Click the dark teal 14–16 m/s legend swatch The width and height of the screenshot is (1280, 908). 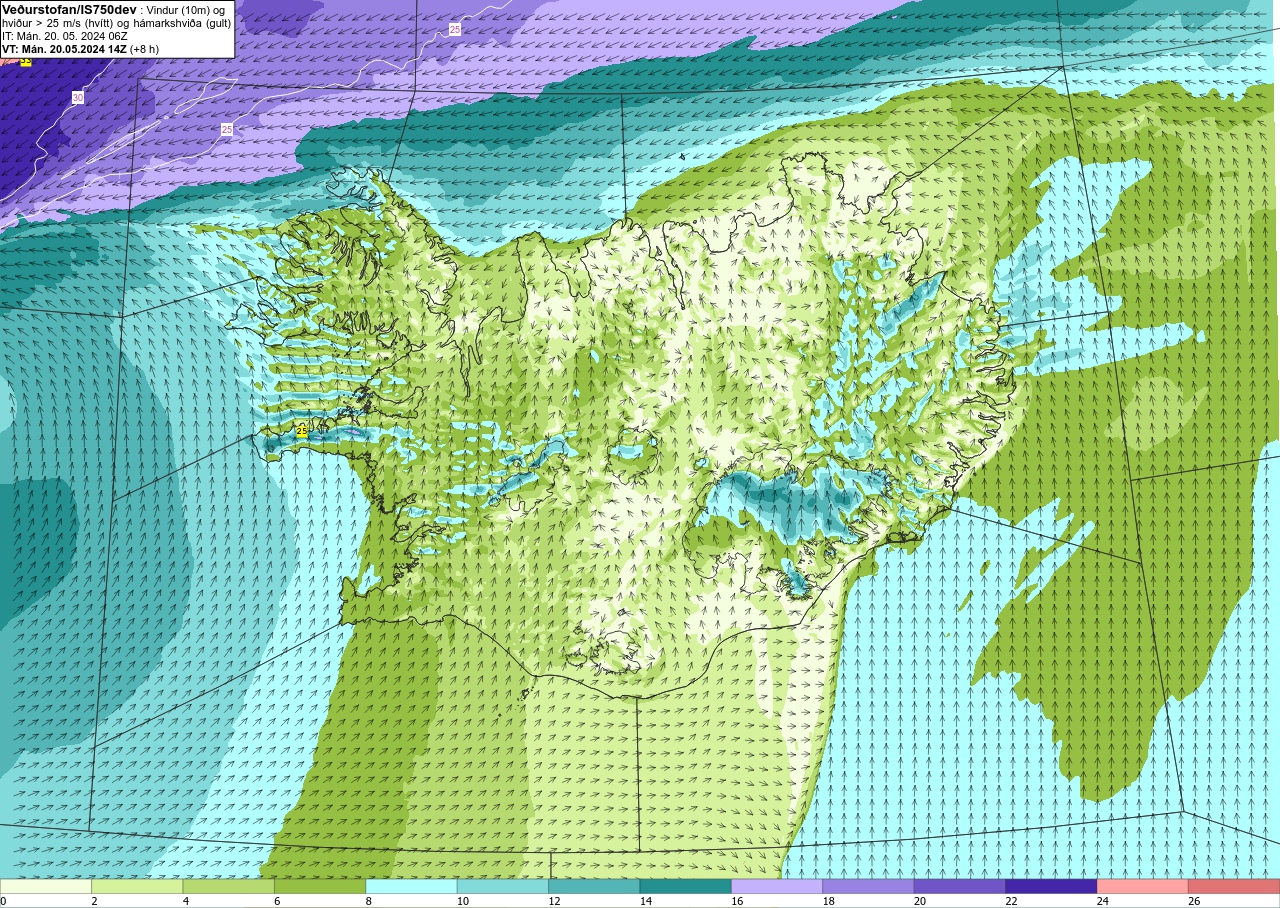pos(686,886)
